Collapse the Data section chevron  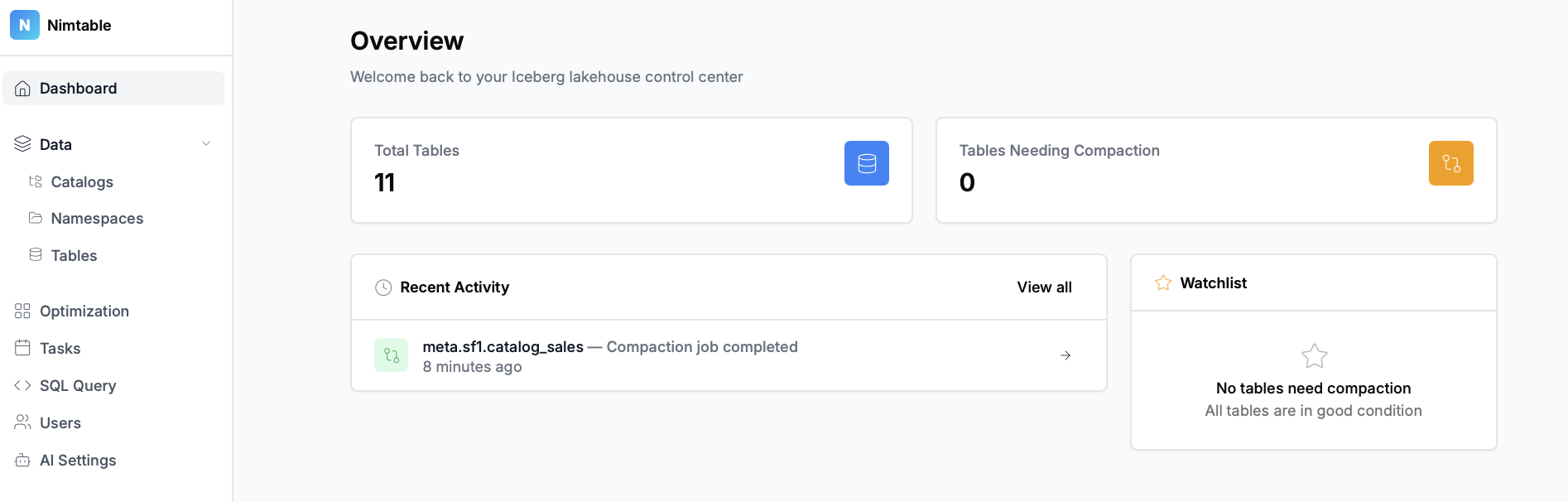pos(206,144)
